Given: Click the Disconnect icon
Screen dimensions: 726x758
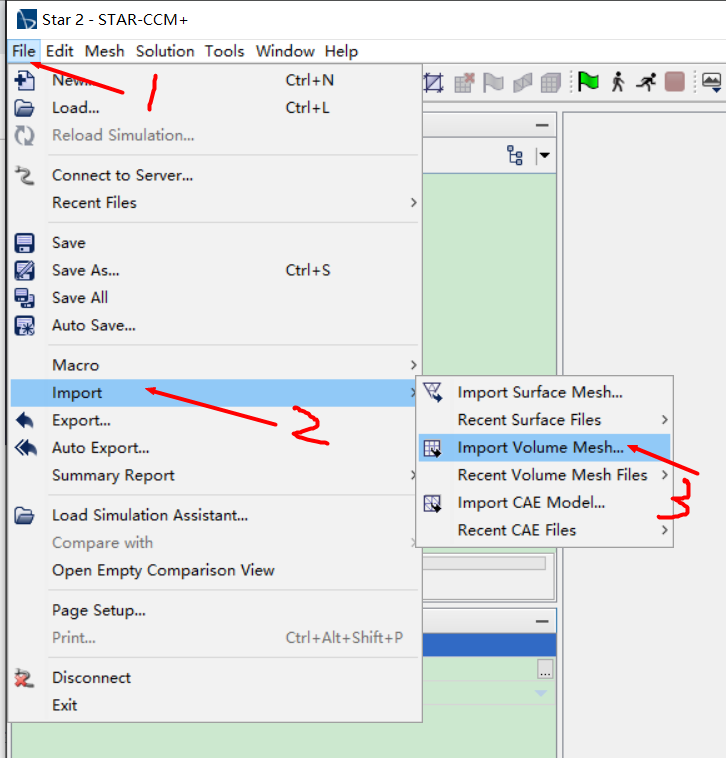Looking at the screenshot, I should click(24, 678).
